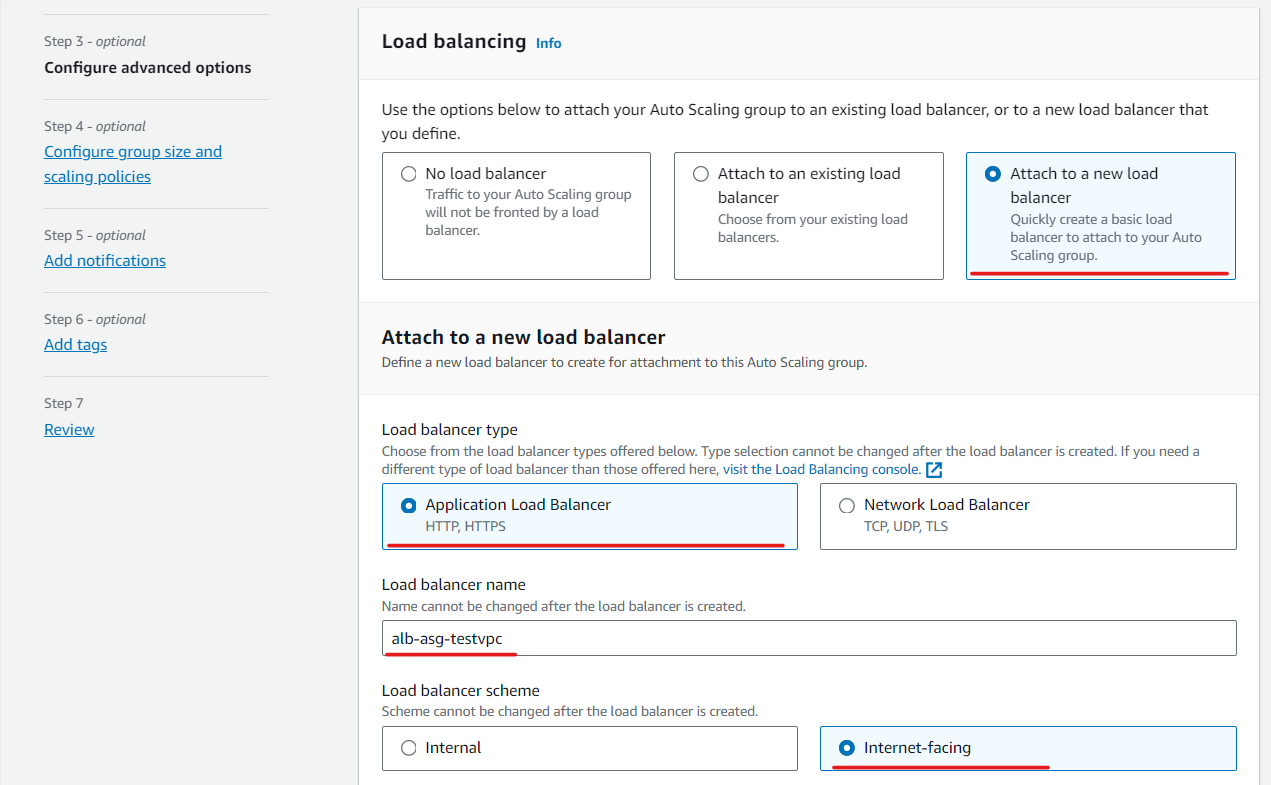Click the 'Load balancer name' label
Screen dimensions: 1271x785
(454, 585)
